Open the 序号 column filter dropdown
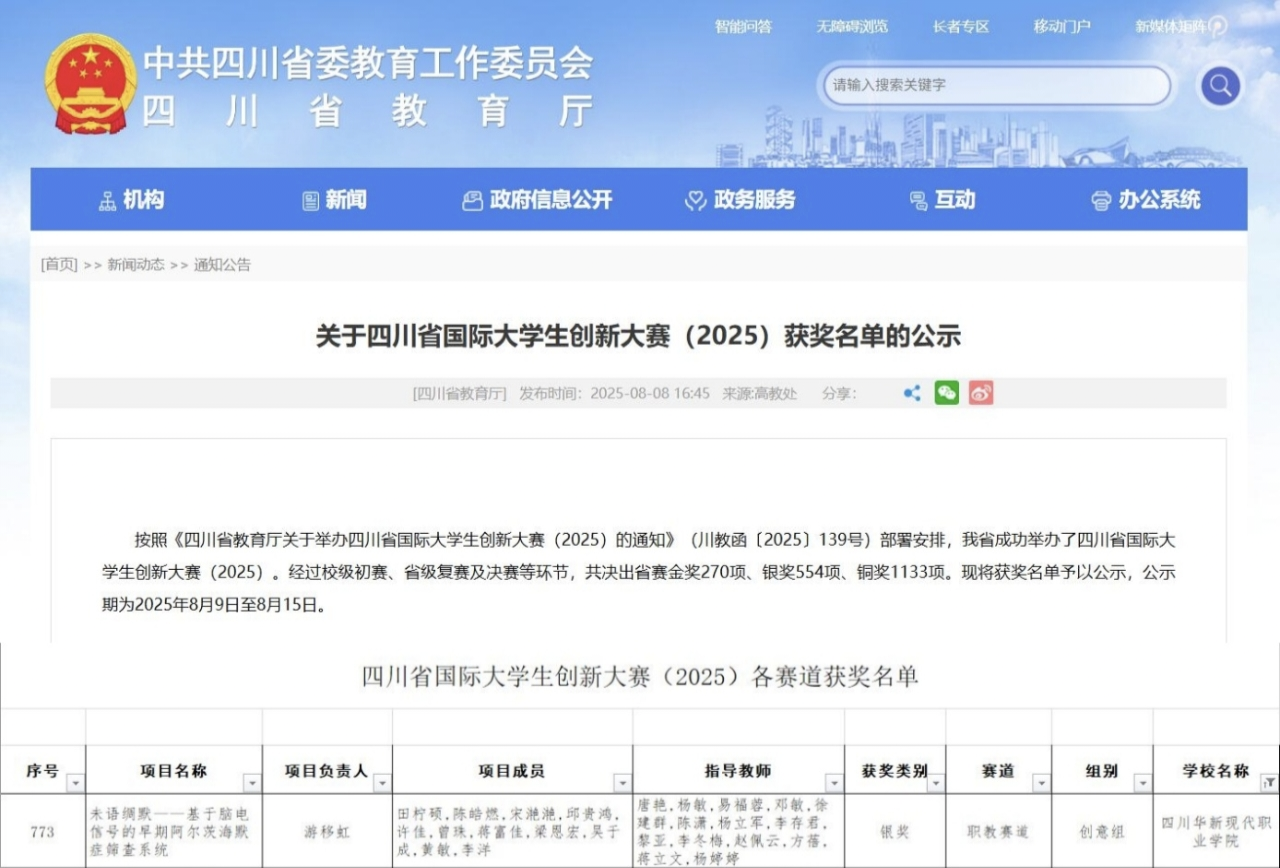Screen dimensions: 1280x868 pyautogui.click(x=76, y=784)
